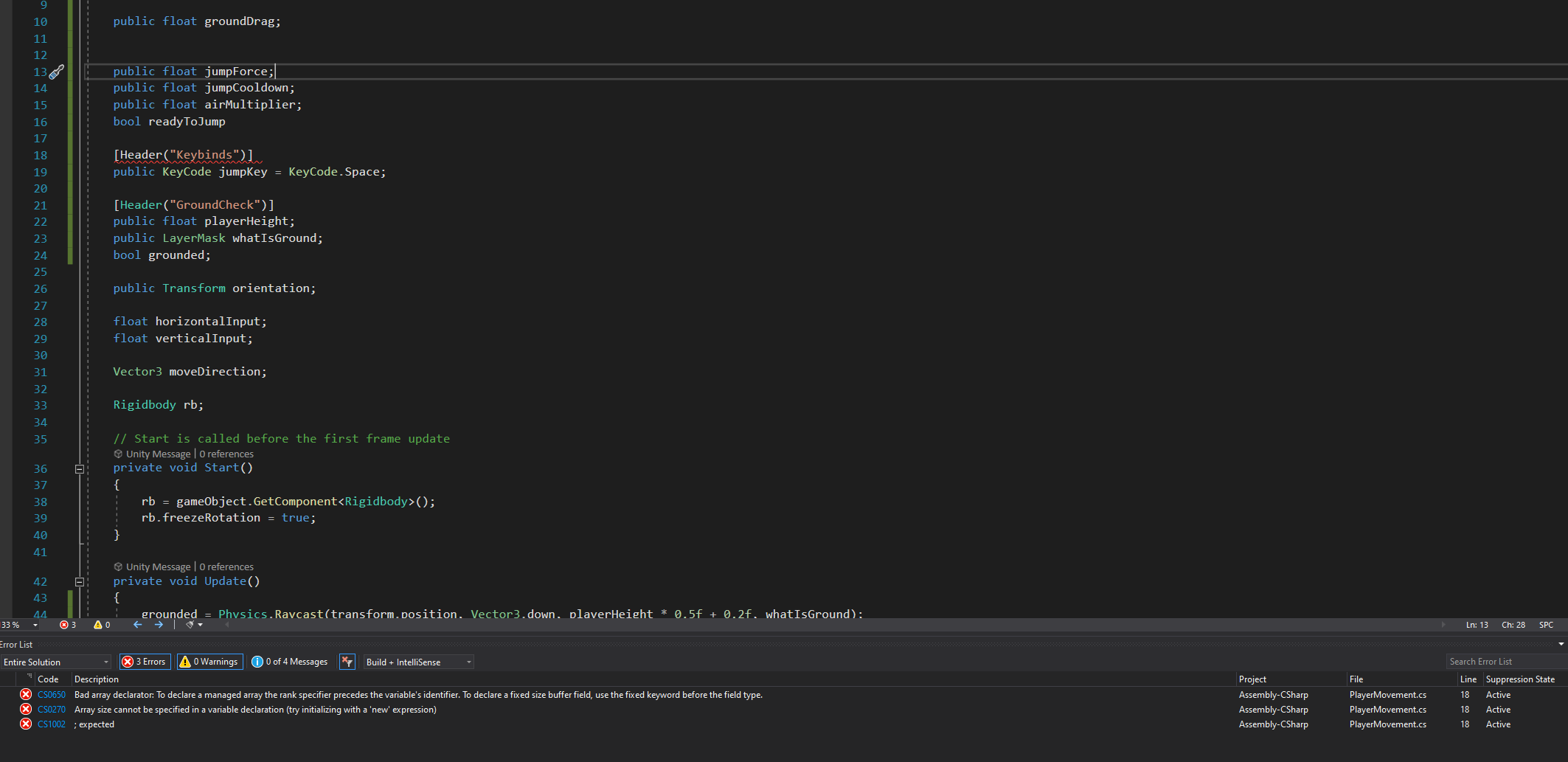Collapse the Update() method outline
The image size is (1568, 762).
[80, 581]
